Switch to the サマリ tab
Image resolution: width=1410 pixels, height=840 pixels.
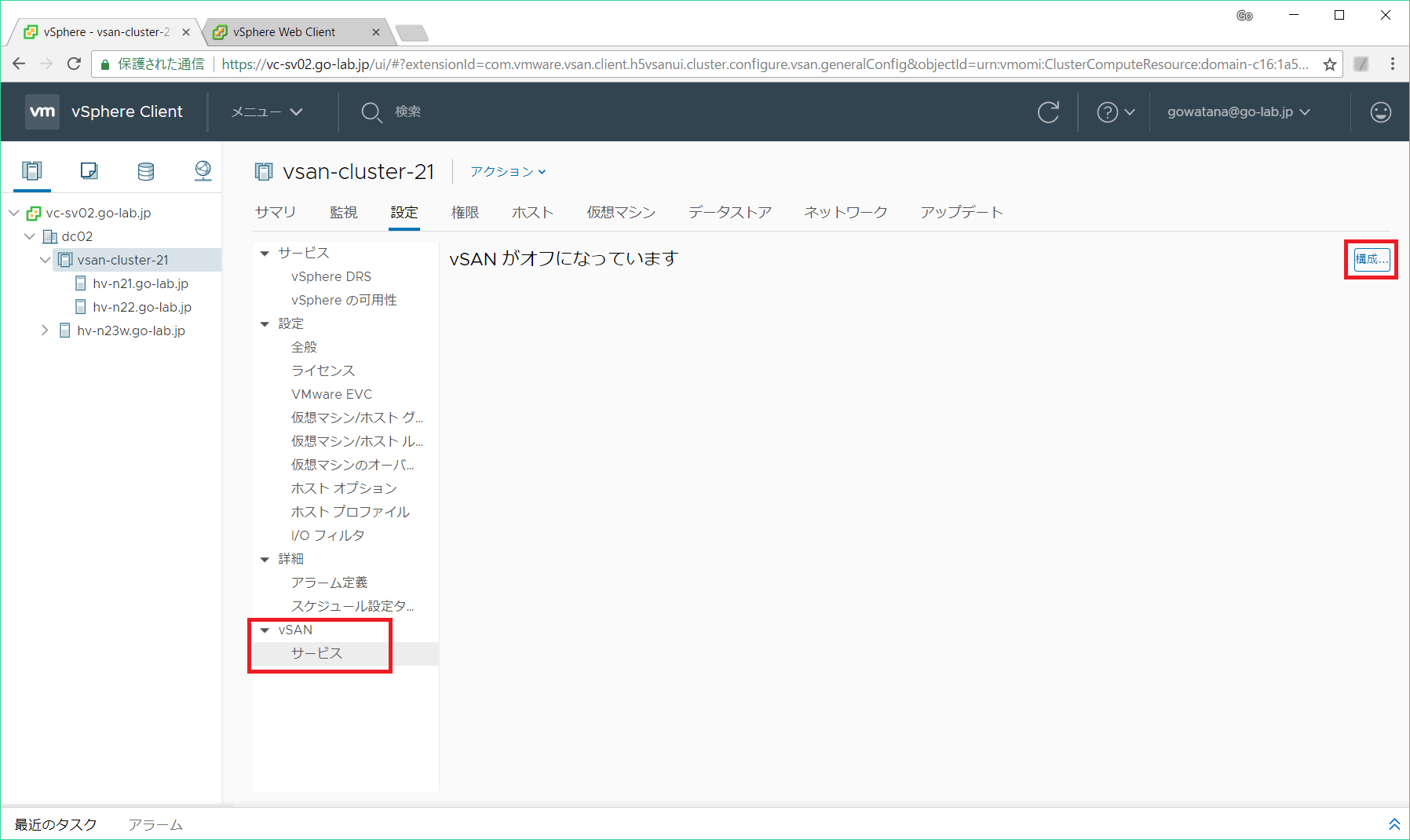click(276, 212)
